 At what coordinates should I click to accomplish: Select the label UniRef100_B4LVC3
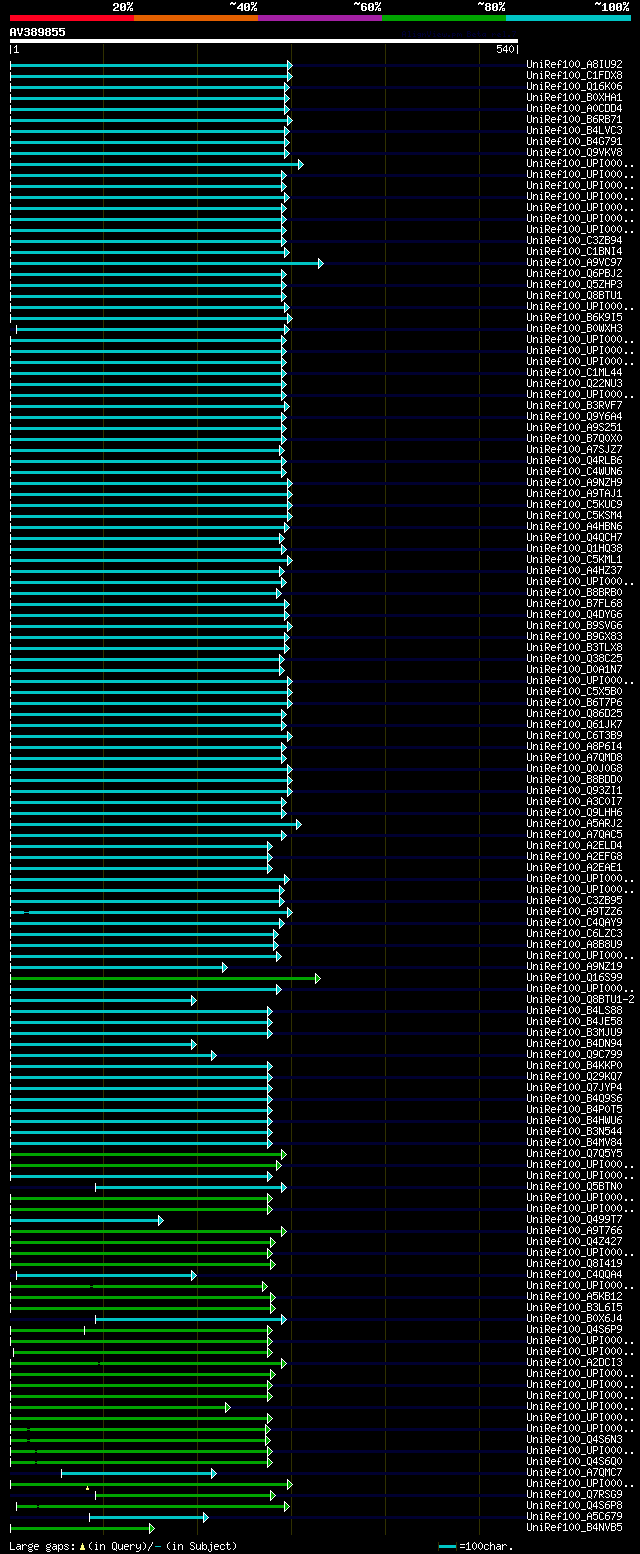(x=574, y=130)
